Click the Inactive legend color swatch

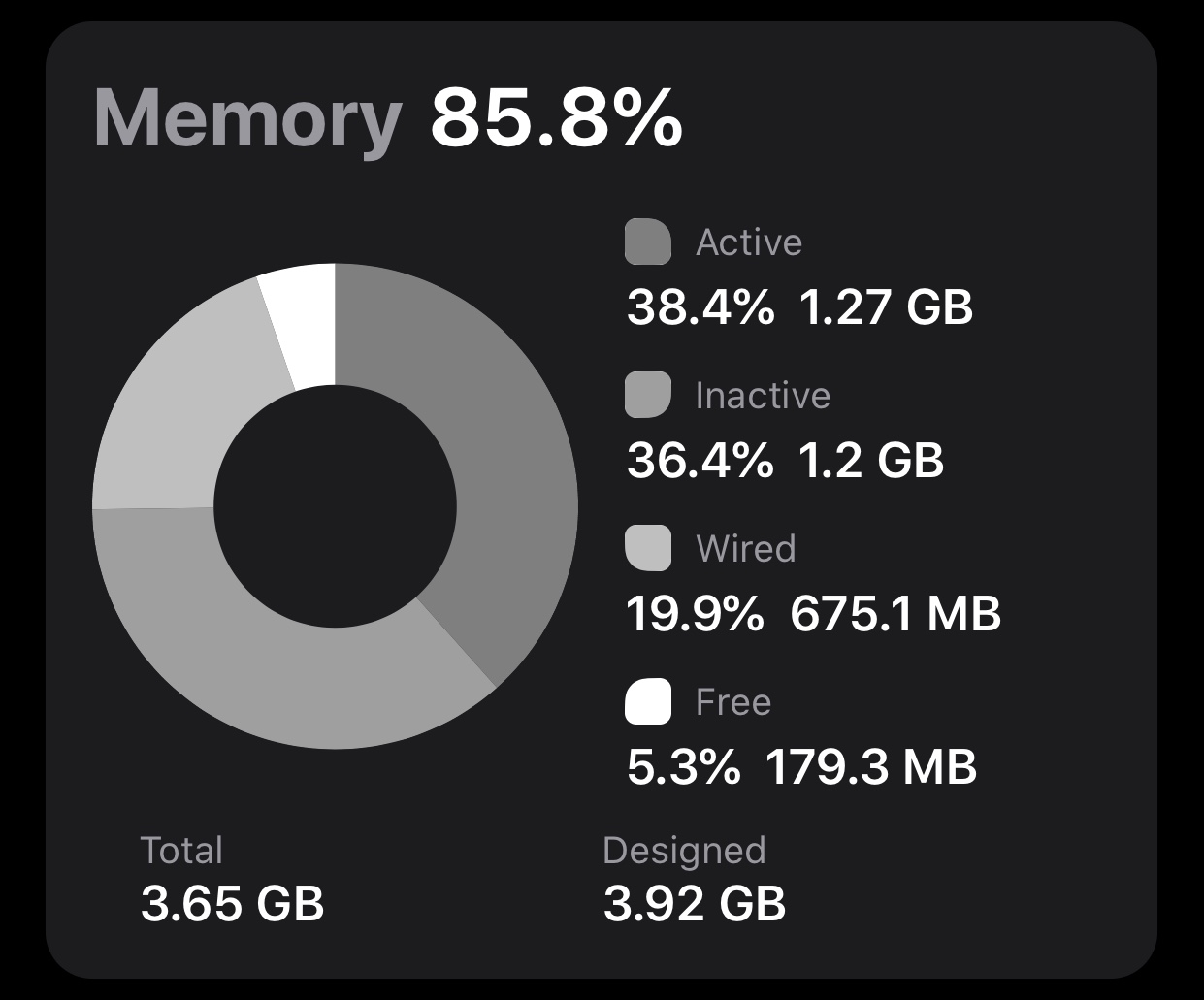click(x=647, y=395)
